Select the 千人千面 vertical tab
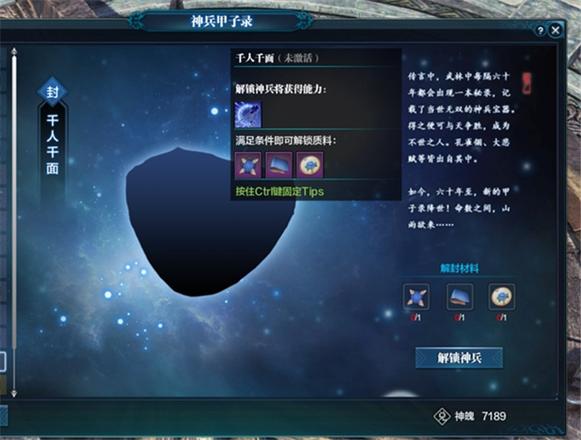 point(52,145)
